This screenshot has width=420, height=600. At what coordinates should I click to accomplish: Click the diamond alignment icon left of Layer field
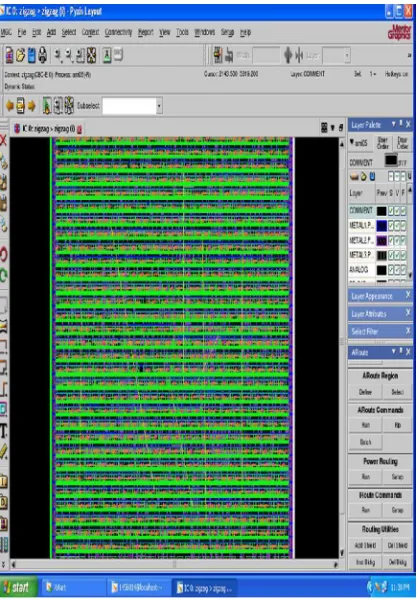(x=288, y=56)
